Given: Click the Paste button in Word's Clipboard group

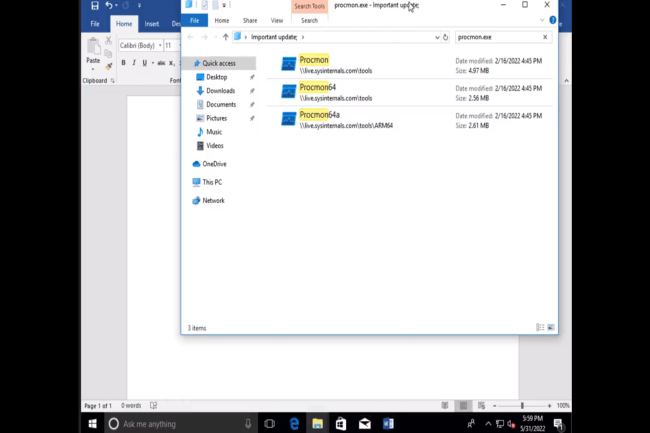Looking at the screenshot, I should [x=93, y=53].
